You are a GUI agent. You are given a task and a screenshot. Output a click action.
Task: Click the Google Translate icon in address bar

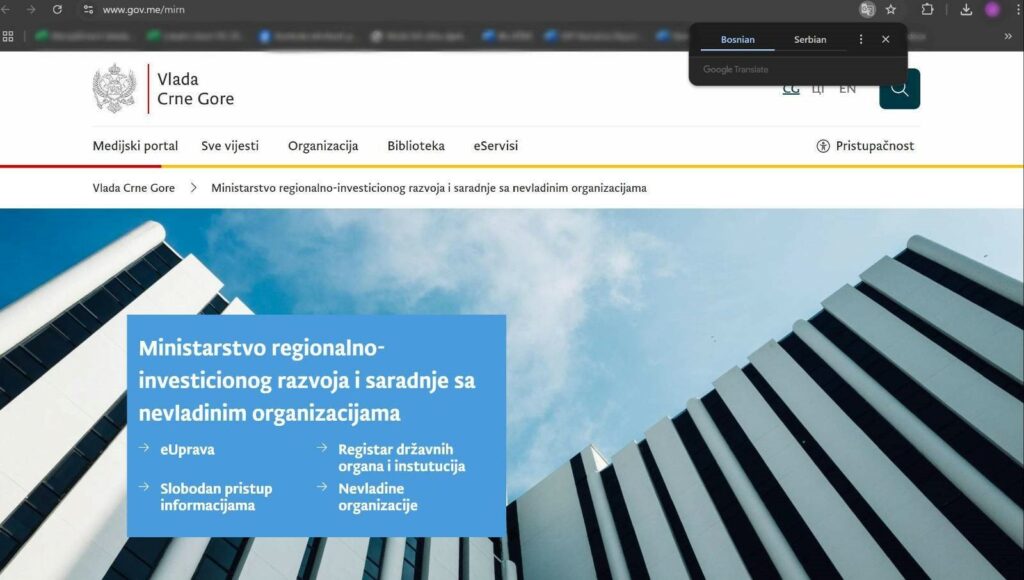point(867,9)
